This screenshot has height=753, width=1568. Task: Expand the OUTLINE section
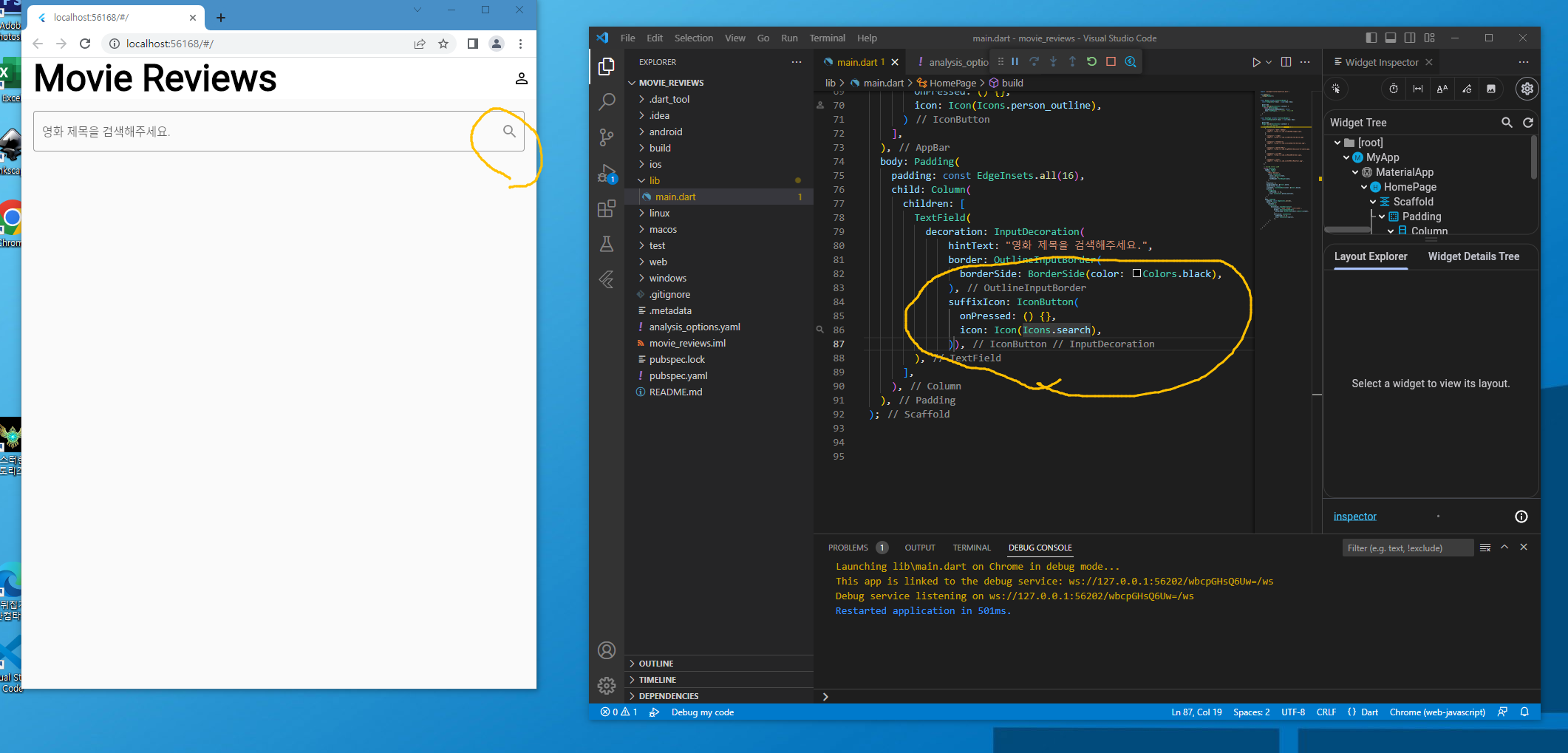[718, 664]
